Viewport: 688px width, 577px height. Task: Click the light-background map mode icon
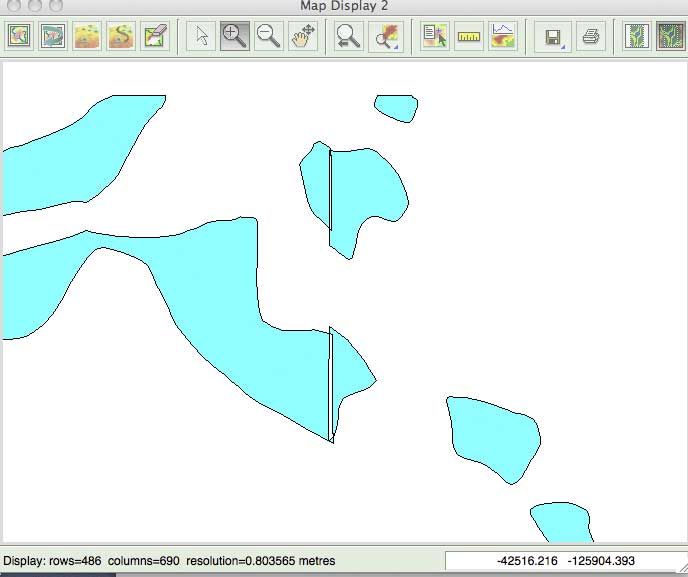coord(637,36)
